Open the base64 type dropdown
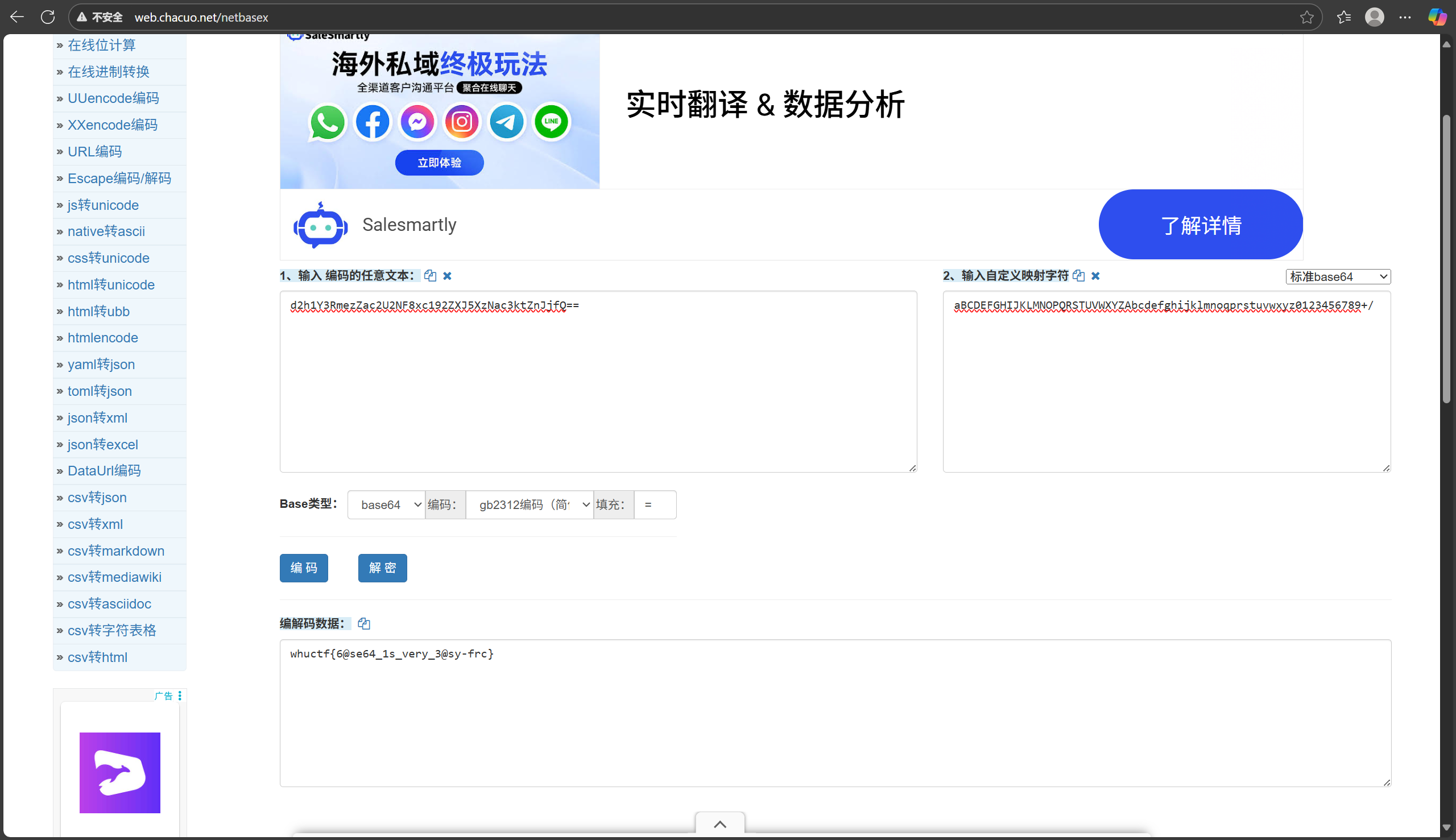Viewport: 1456px width, 840px height. [387, 505]
